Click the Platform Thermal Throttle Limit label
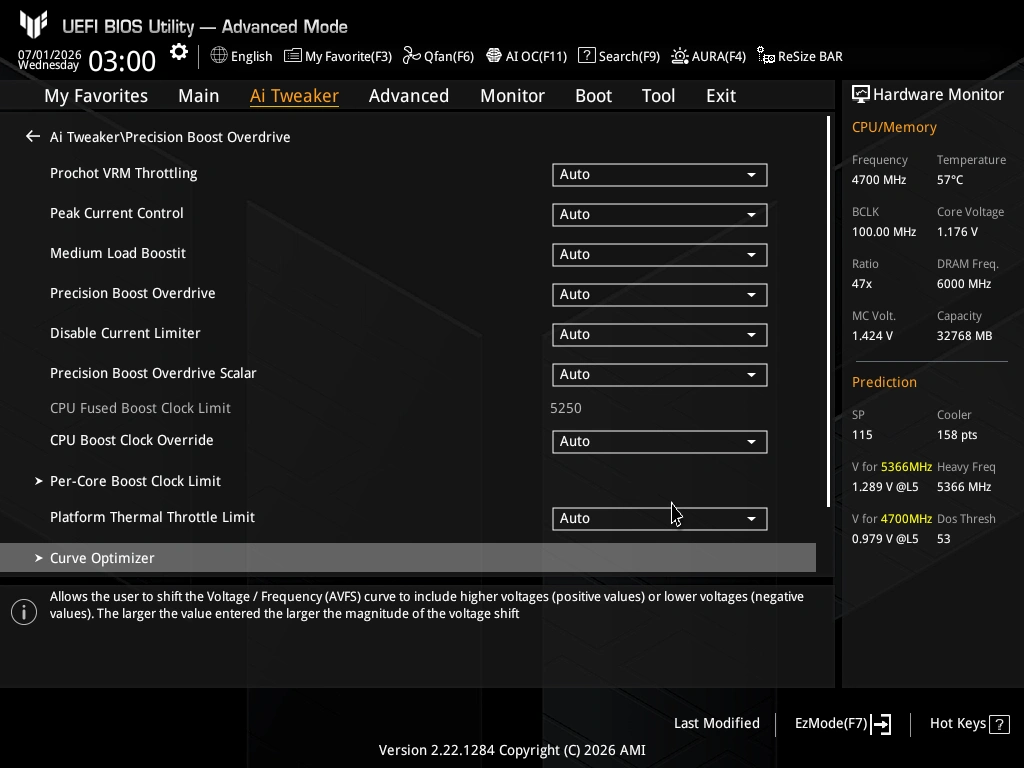The width and height of the screenshot is (1024, 768). [152, 517]
